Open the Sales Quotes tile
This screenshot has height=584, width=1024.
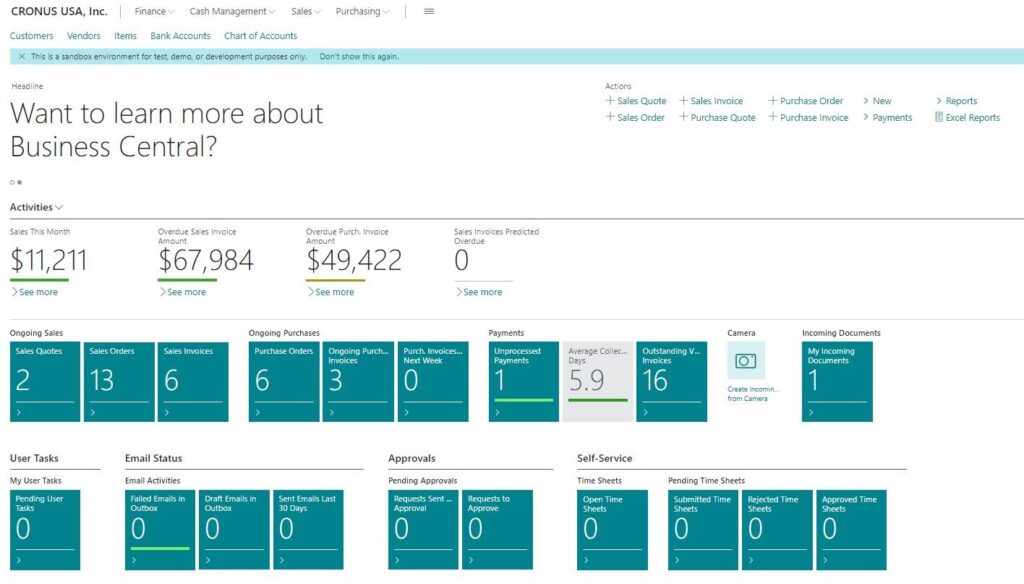click(45, 381)
